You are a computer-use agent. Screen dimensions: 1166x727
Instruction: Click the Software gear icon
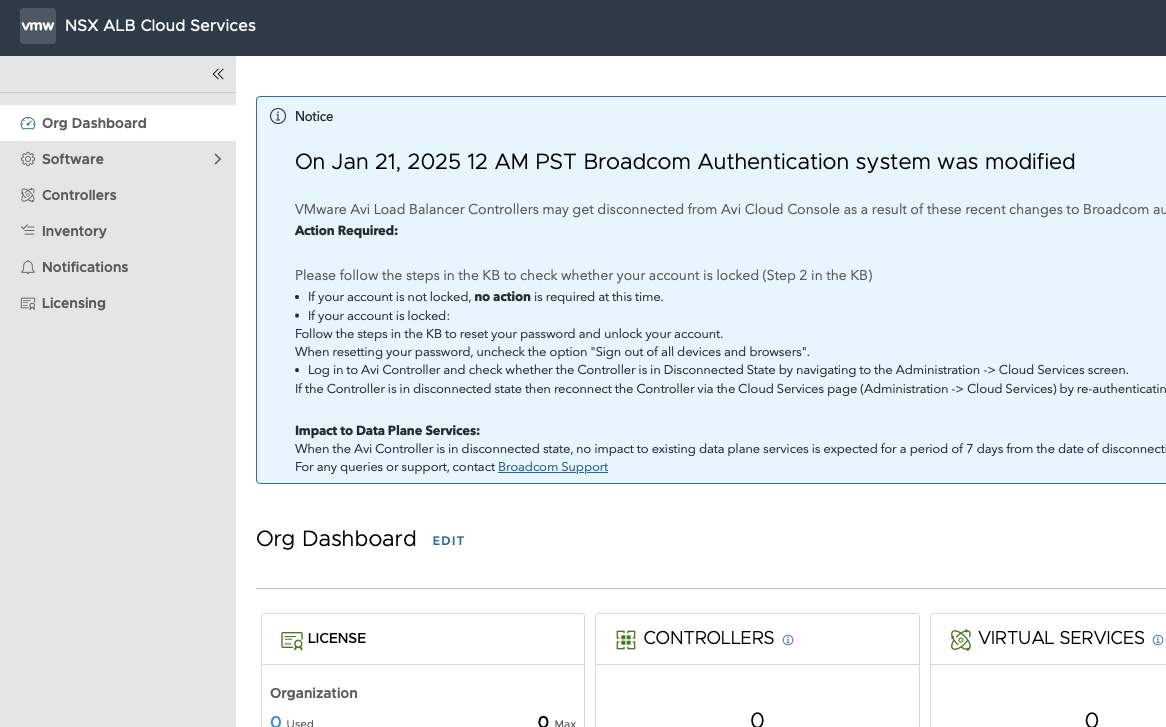pyautogui.click(x=28, y=159)
